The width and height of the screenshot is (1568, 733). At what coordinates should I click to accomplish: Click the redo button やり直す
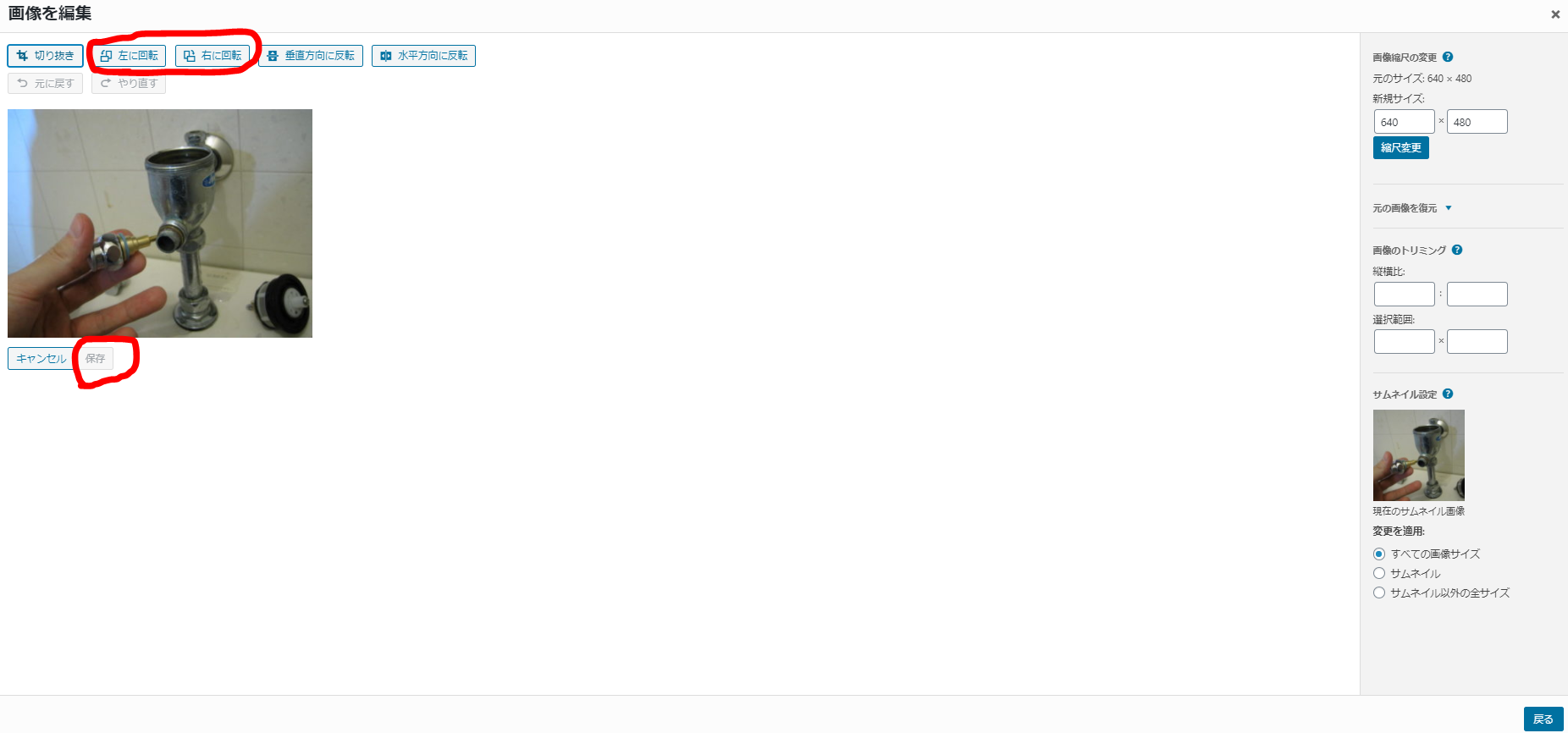[129, 83]
